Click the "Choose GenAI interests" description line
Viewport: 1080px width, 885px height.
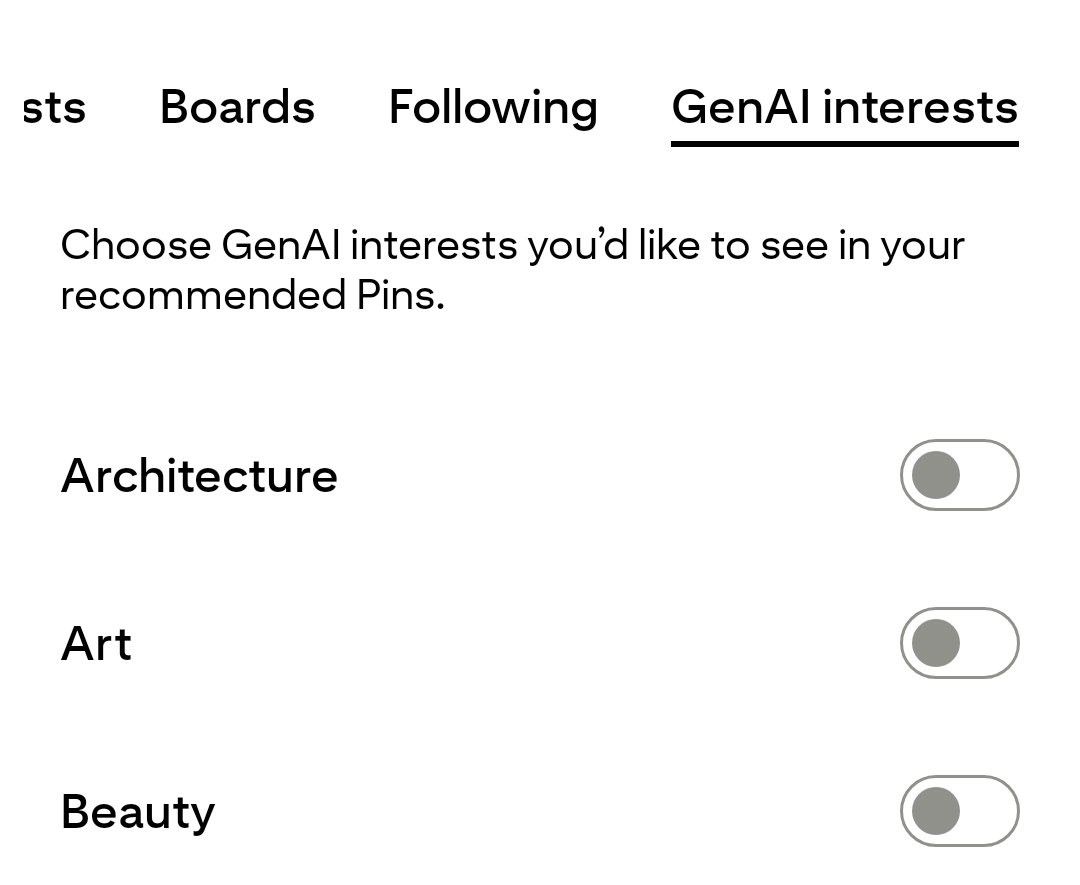512,245
